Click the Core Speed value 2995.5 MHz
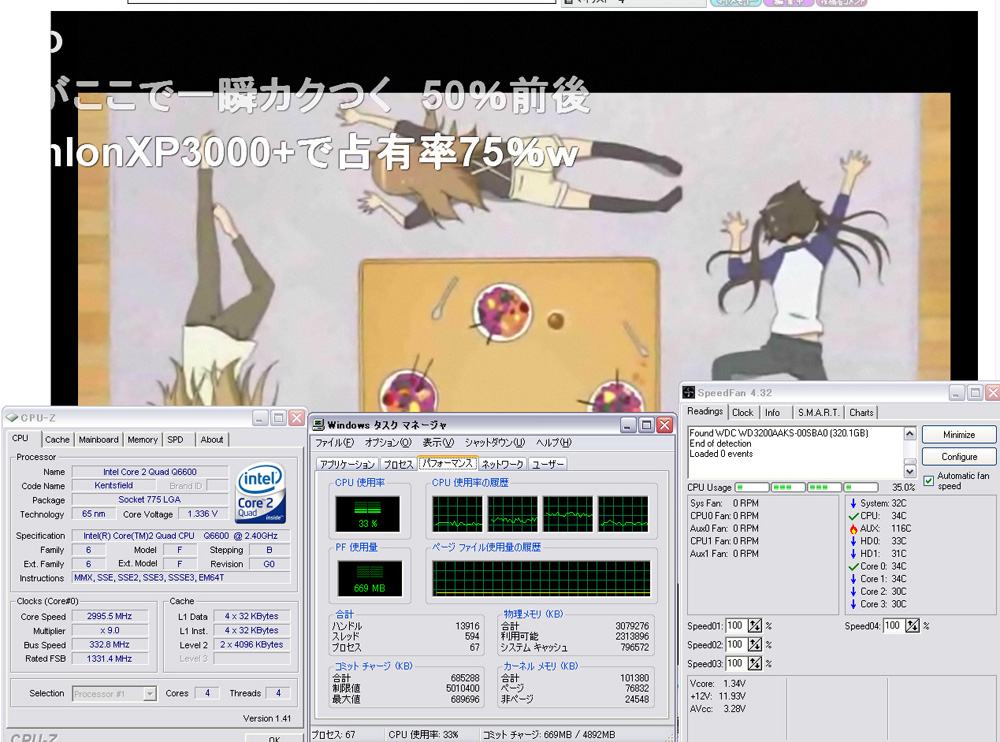This screenshot has width=1000, height=742. click(x=110, y=616)
